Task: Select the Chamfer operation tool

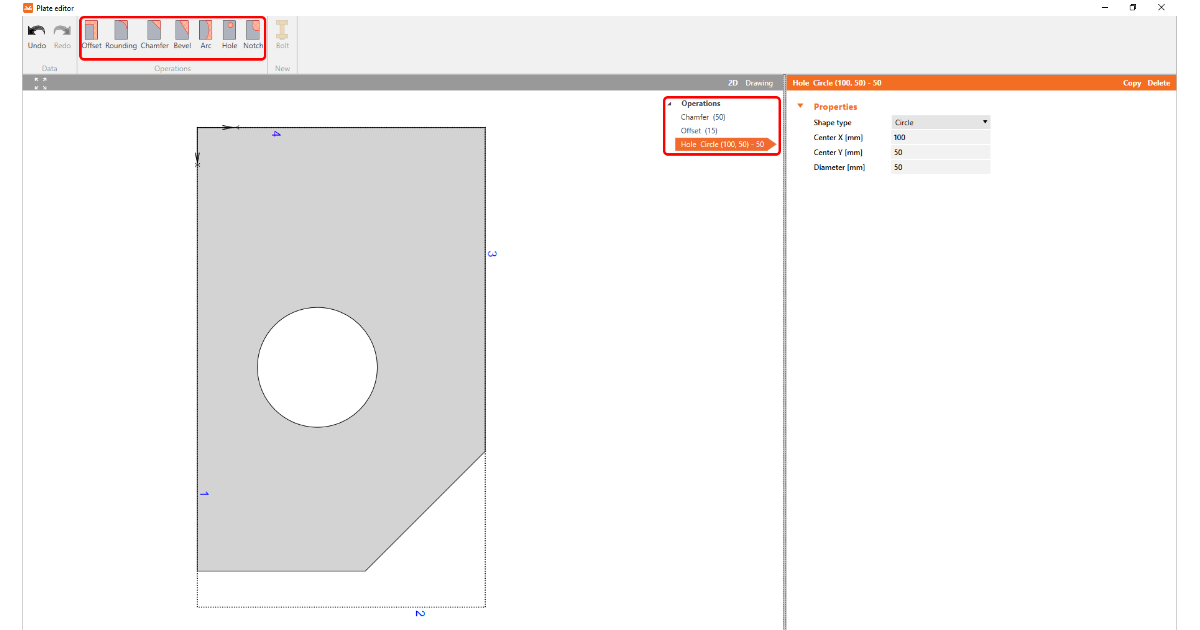Action: point(154,31)
